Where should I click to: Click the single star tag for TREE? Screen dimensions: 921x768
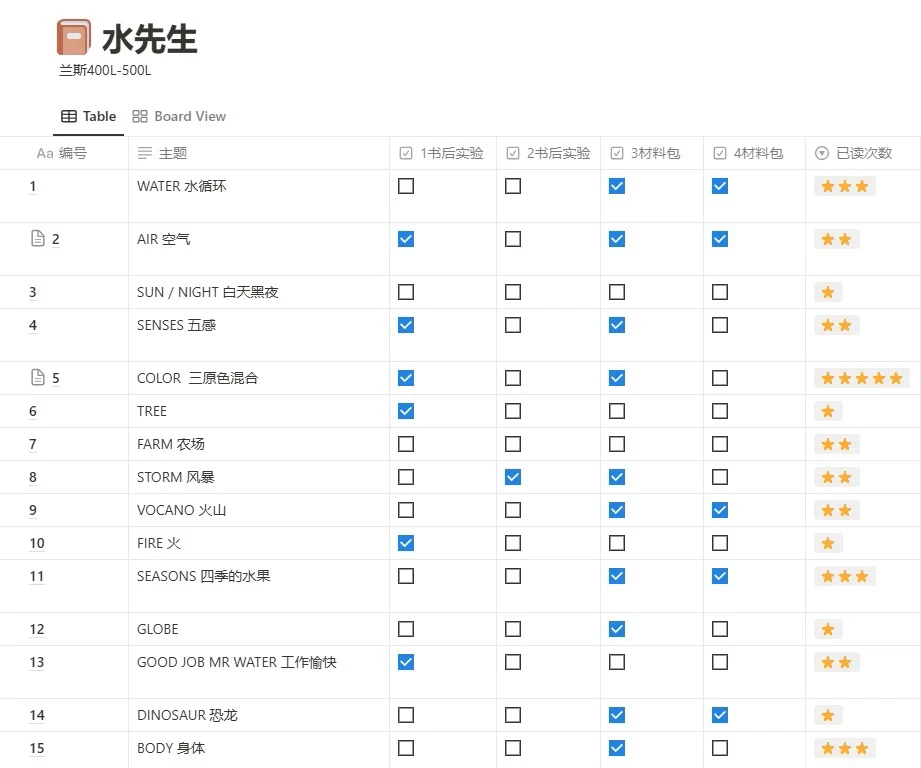point(828,411)
